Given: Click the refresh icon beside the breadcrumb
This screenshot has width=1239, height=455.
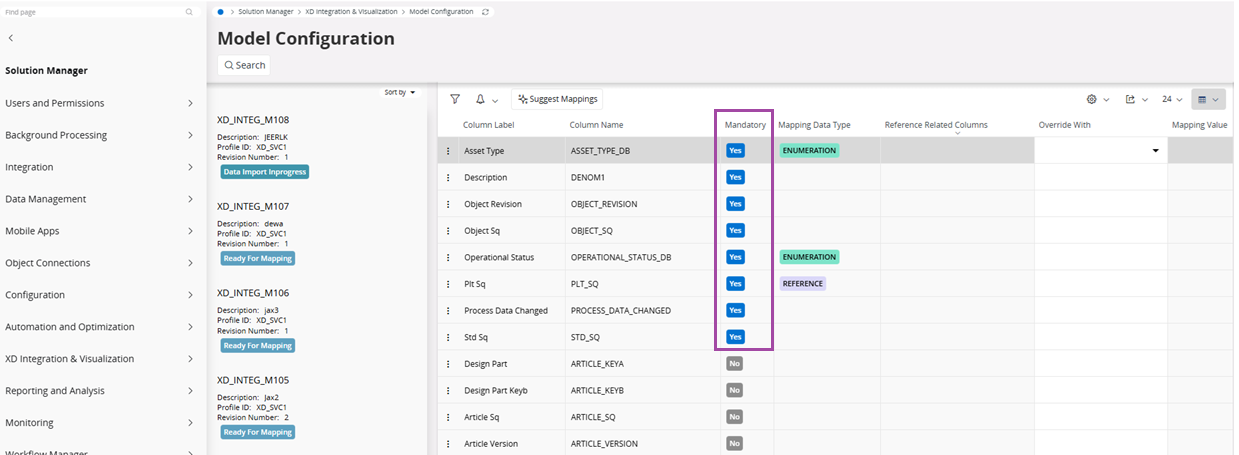Looking at the screenshot, I should point(486,12).
